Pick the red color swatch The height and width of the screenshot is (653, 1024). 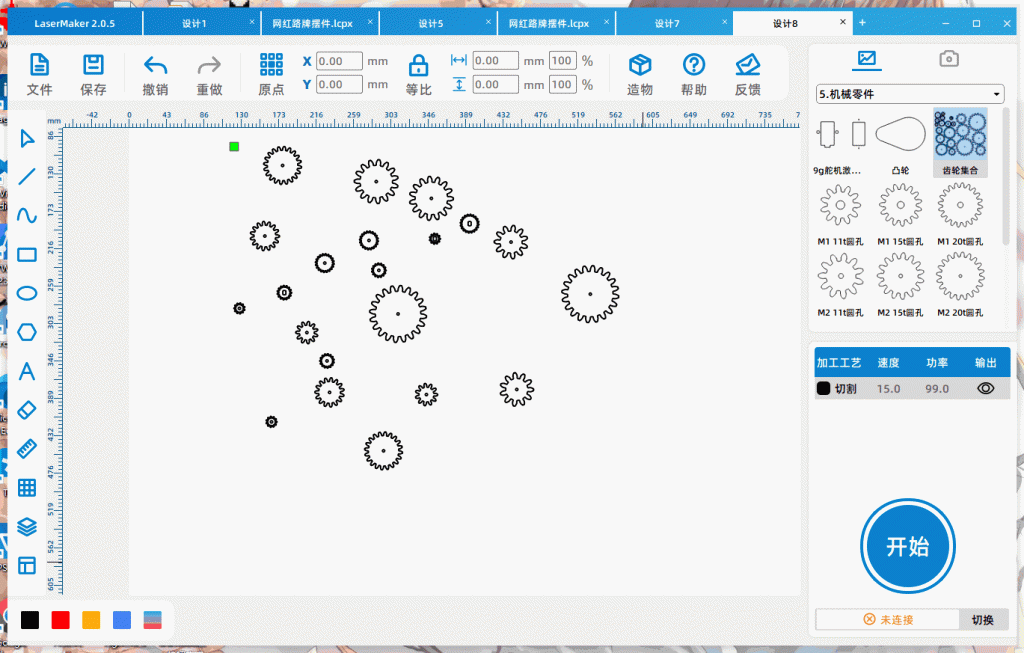[x=61, y=620]
